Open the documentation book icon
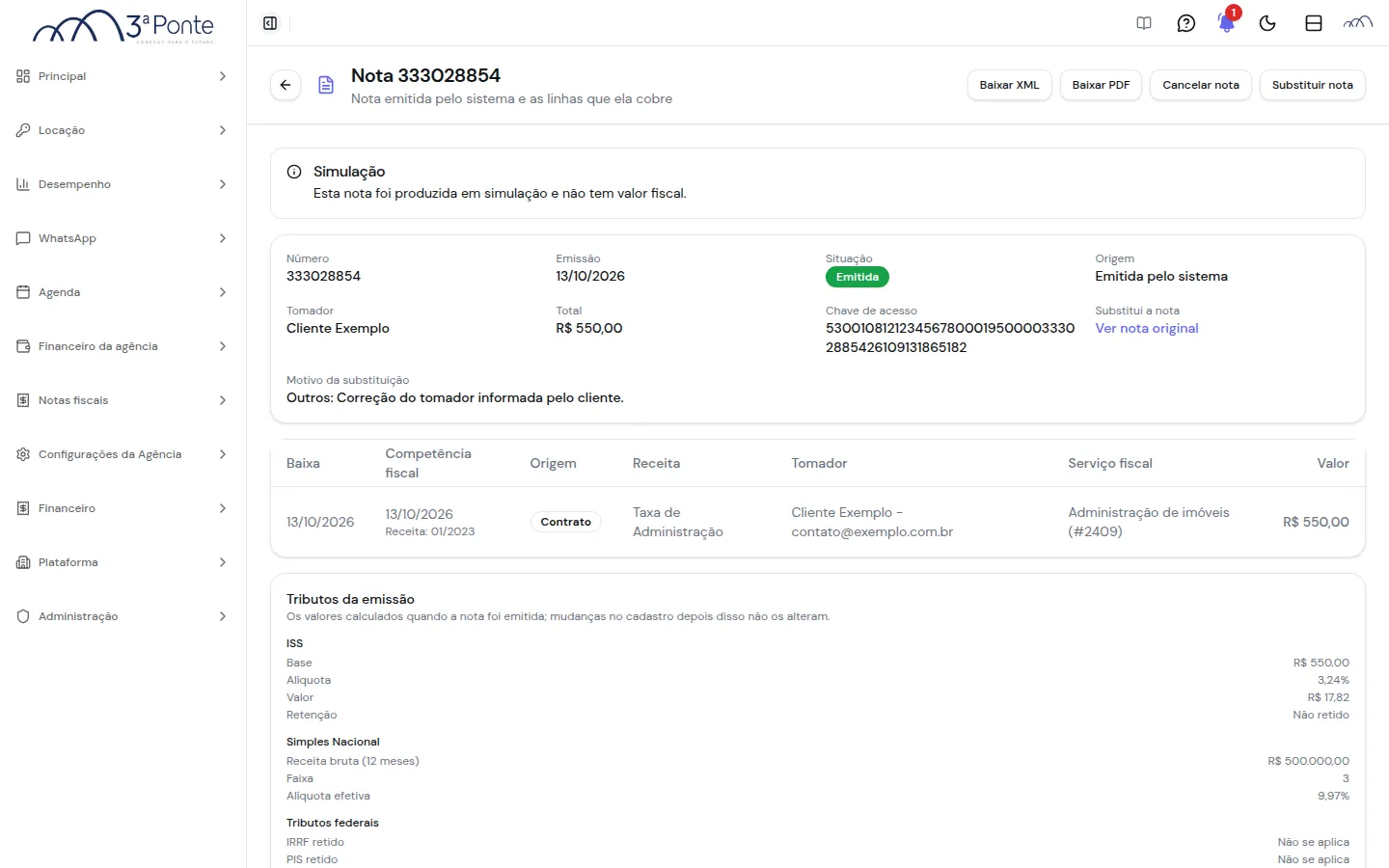Screen dimensions: 1389x868 click(x=1144, y=23)
